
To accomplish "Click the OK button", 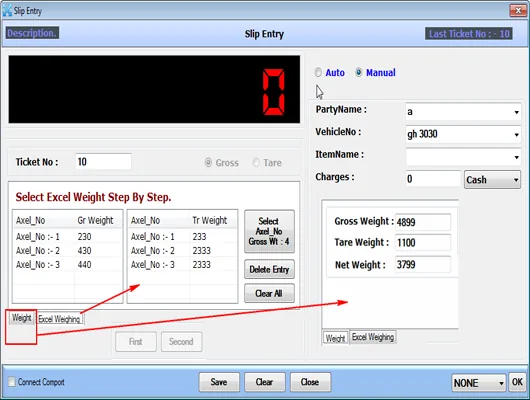I will click(x=517, y=382).
